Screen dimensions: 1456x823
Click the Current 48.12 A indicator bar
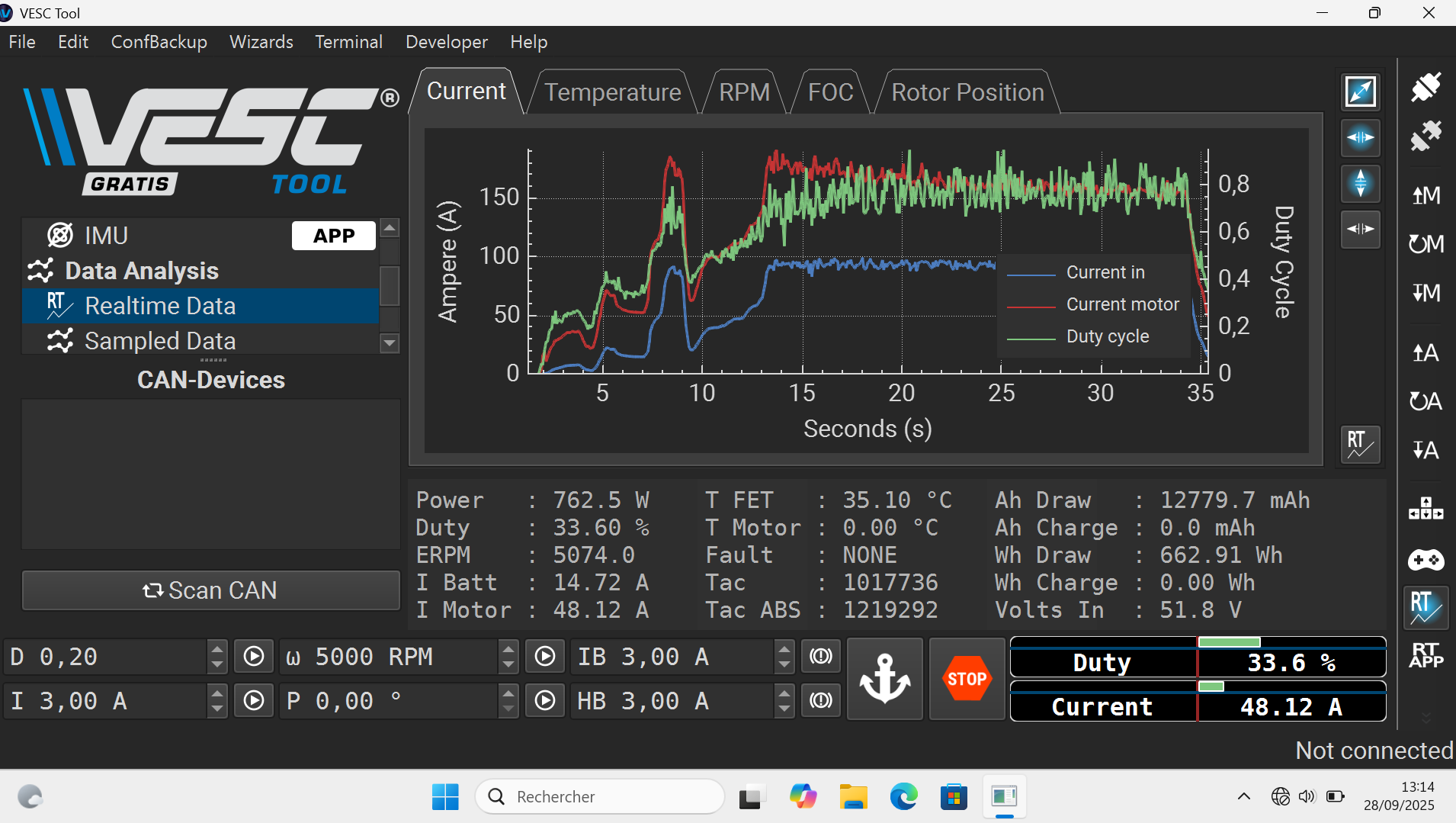1198,702
